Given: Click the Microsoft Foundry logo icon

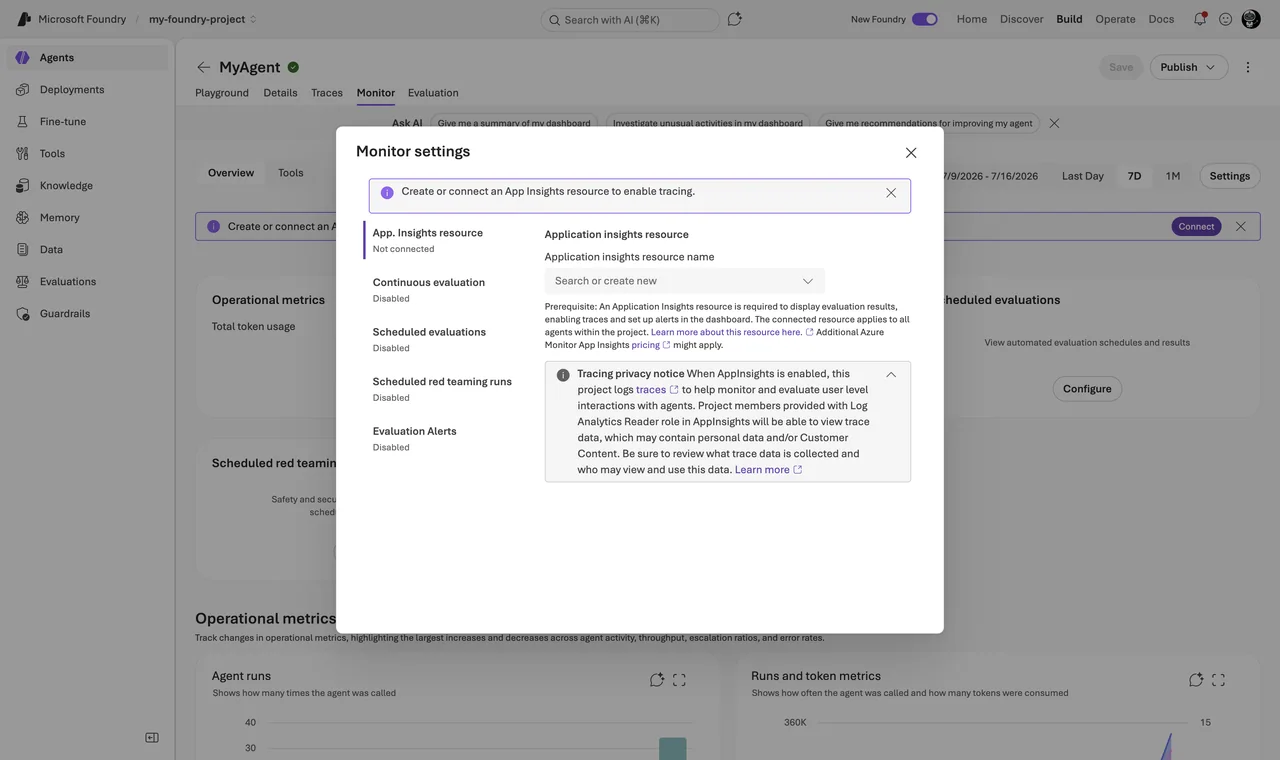Looking at the screenshot, I should (24, 19).
